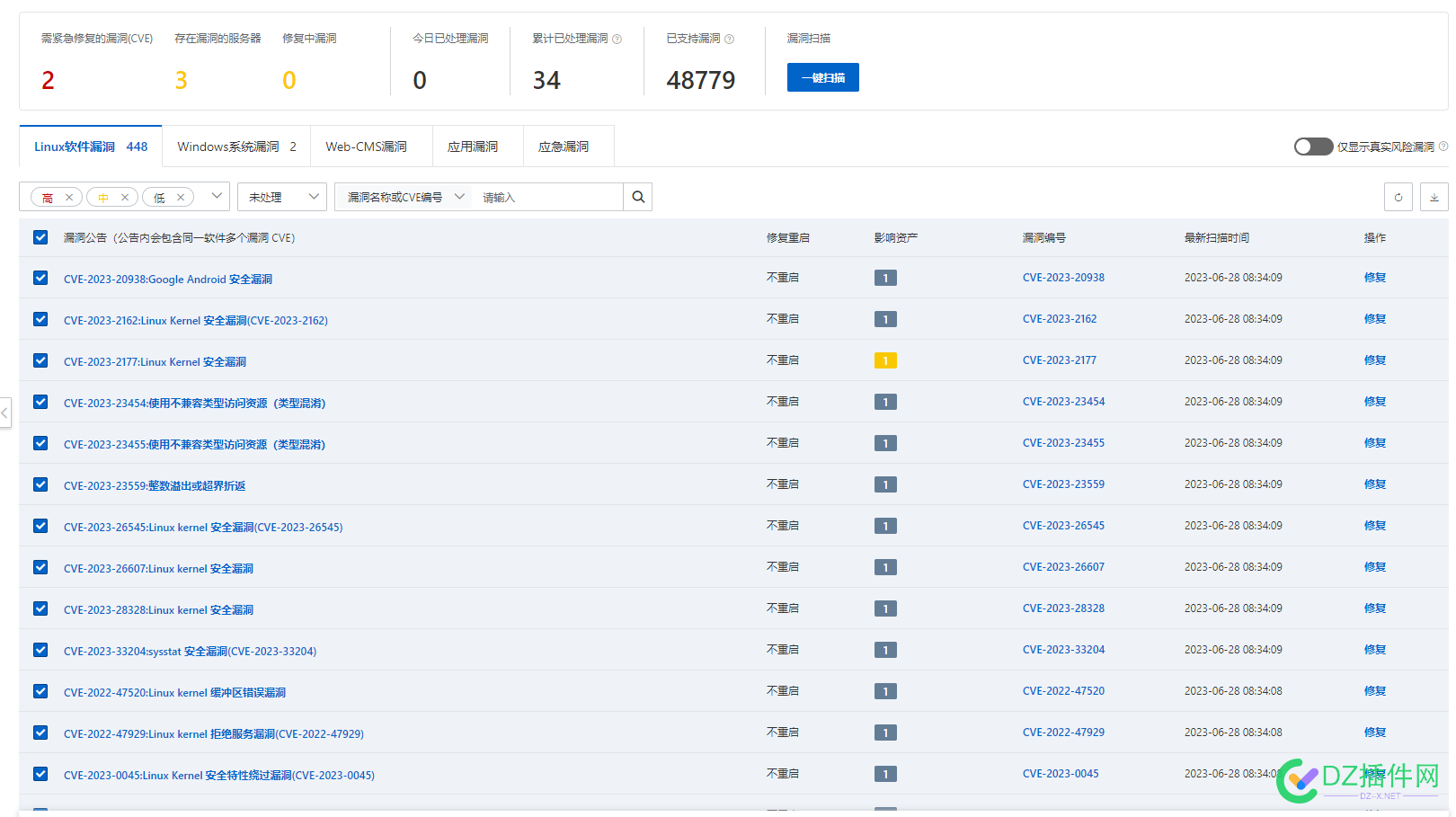Uncheck the CVE-2023-2162 row checkbox
Viewport: 1456px width, 817px height.
40,319
